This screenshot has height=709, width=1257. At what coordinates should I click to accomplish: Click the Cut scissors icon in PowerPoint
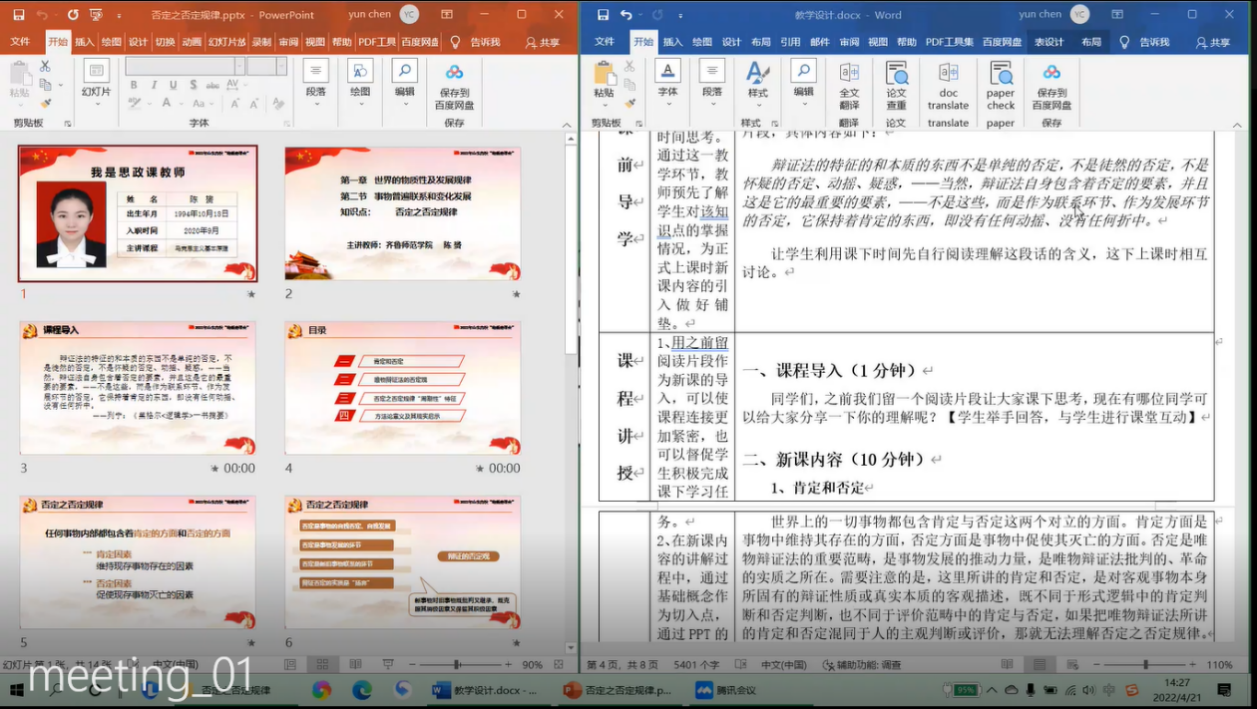click(44, 66)
